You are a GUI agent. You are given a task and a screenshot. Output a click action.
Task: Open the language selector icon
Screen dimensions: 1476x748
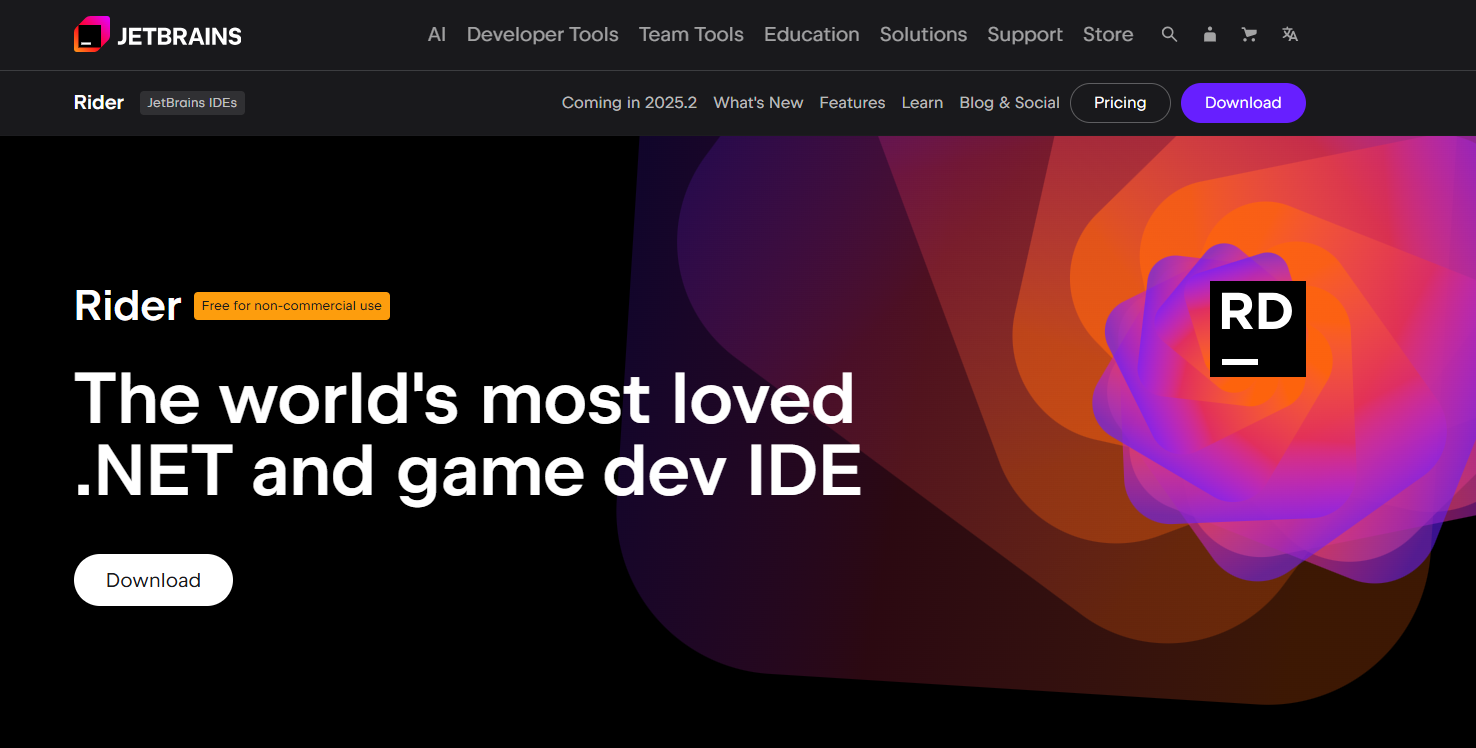1290,34
